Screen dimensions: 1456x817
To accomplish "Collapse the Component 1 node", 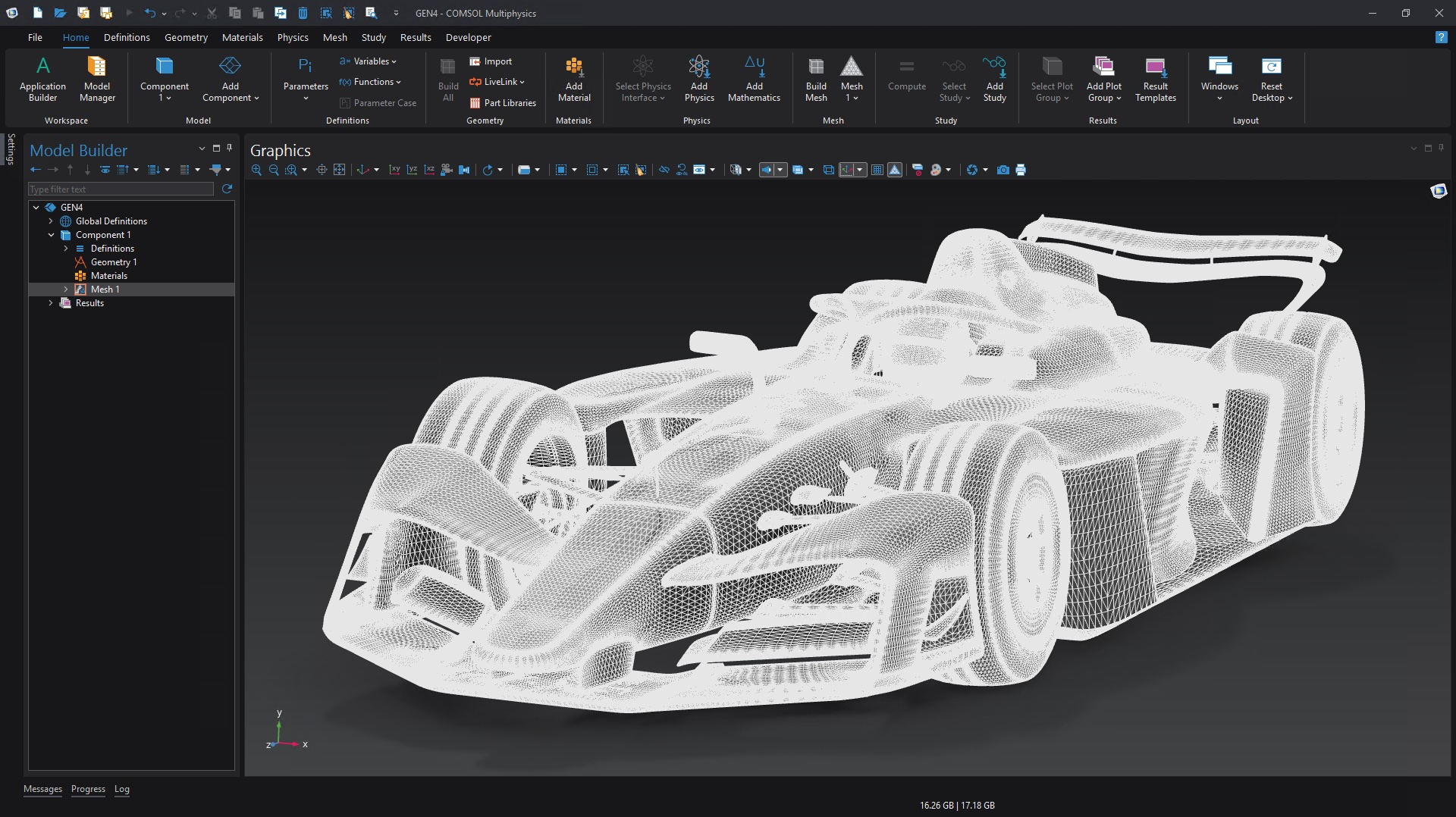I will (51, 235).
